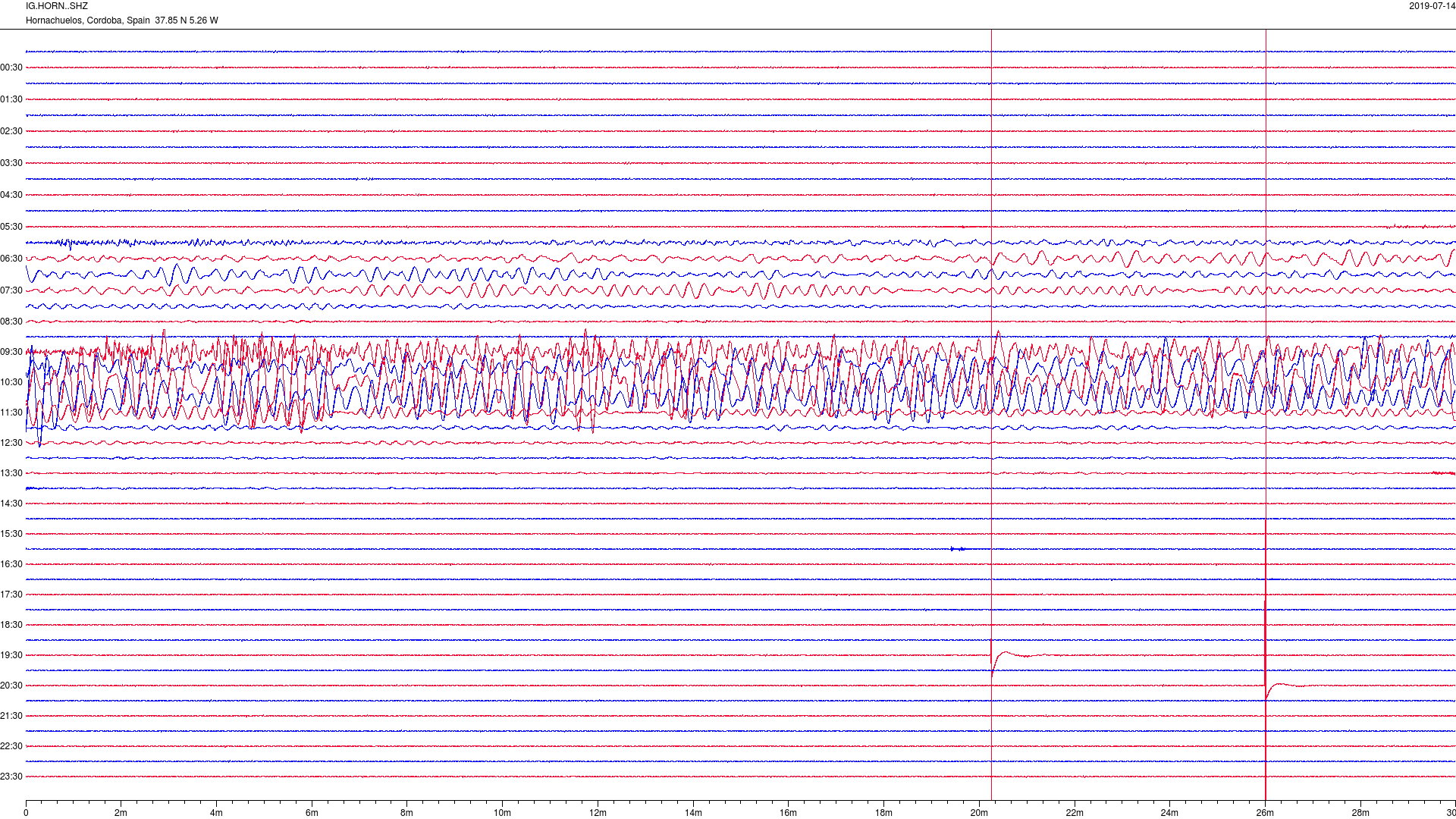The image size is (1456, 819).
Task: Click the 6m axis label
Action: pos(312,813)
